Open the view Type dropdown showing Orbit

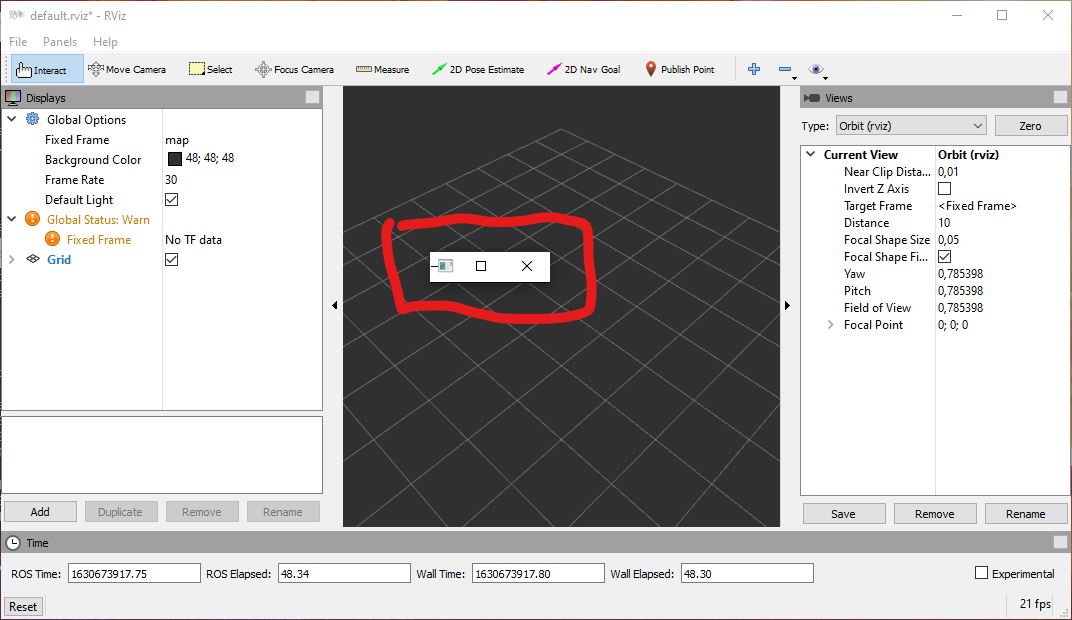coord(909,124)
